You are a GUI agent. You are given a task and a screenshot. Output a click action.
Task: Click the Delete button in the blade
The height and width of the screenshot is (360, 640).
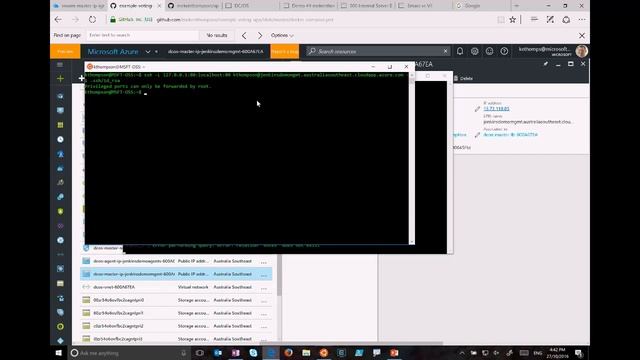[x=463, y=78]
